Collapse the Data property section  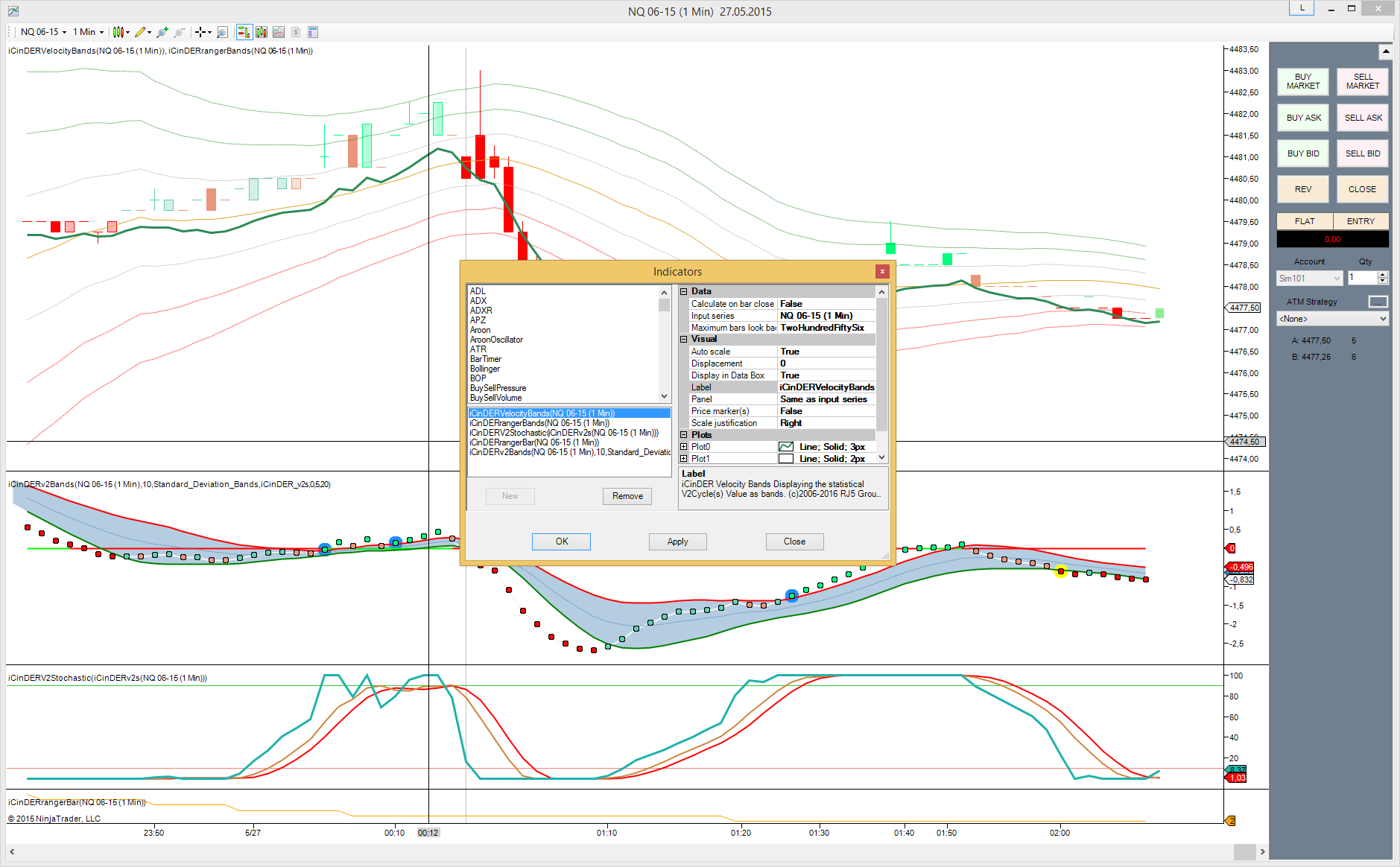tap(684, 292)
